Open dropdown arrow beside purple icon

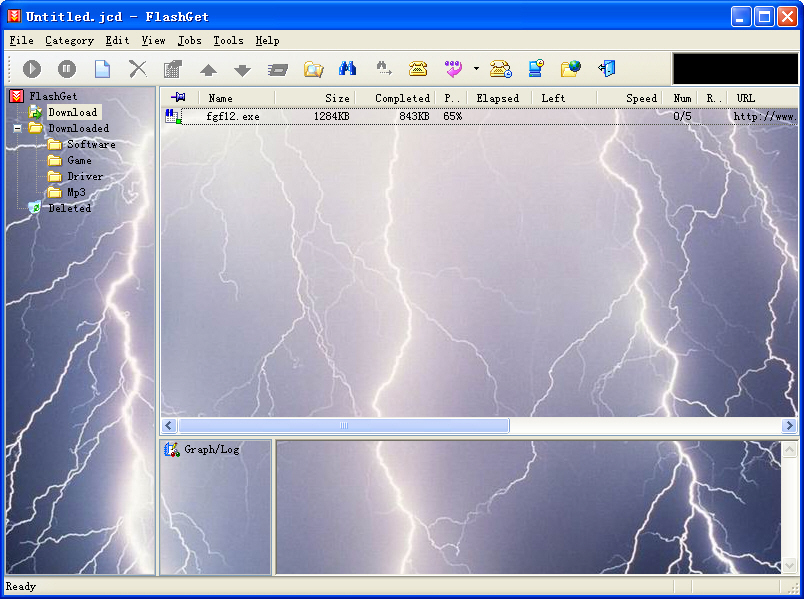pyautogui.click(x=476, y=68)
